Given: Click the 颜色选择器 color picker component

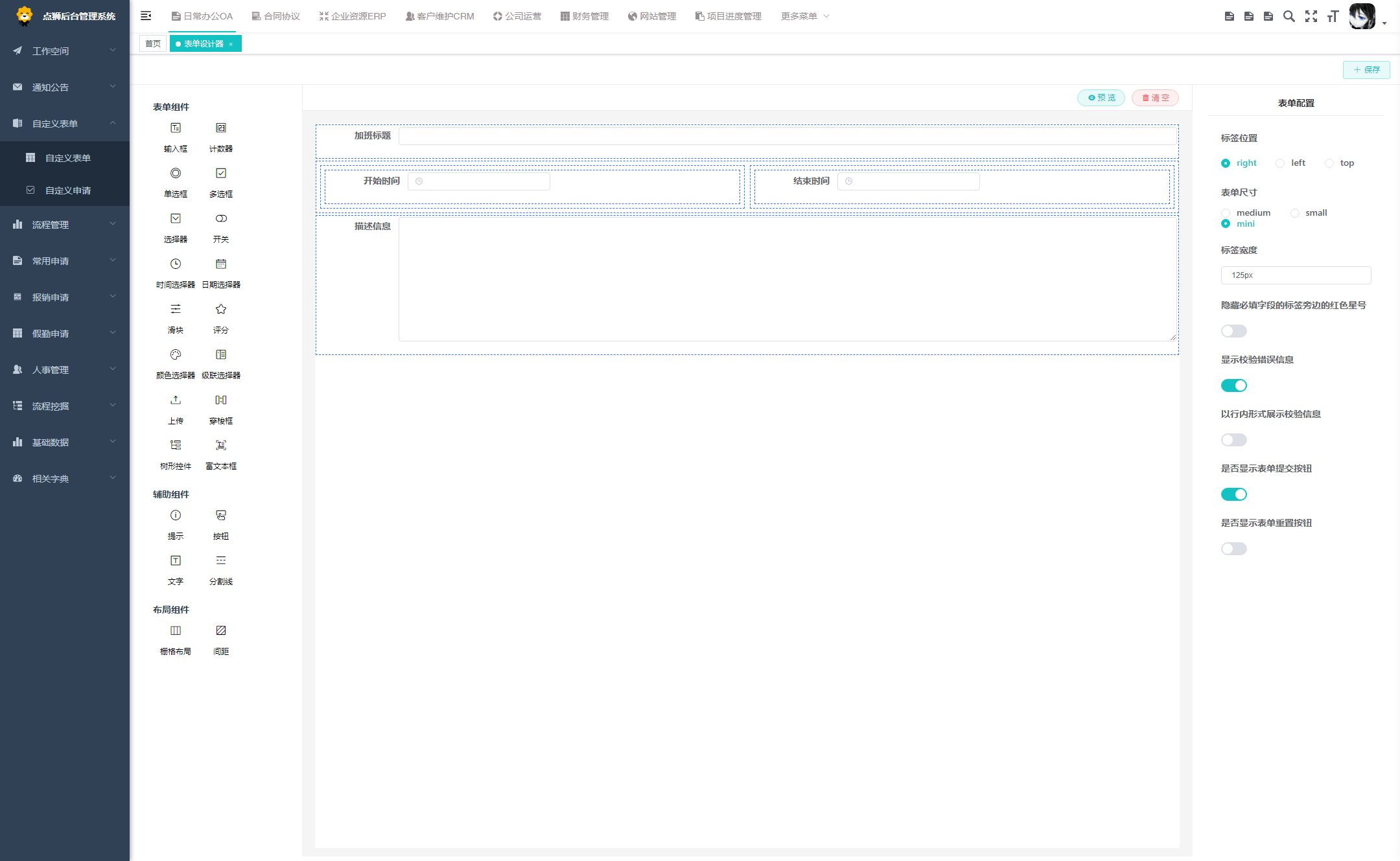Looking at the screenshot, I should click(x=176, y=355).
